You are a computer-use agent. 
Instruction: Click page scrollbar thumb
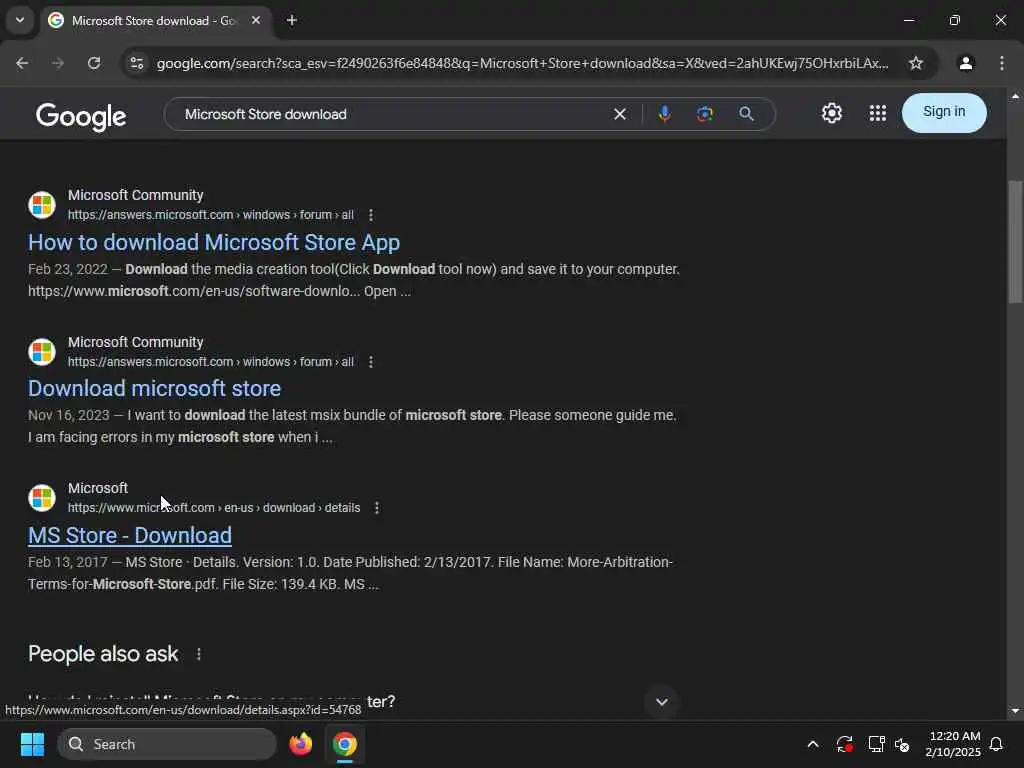coord(1015,242)
